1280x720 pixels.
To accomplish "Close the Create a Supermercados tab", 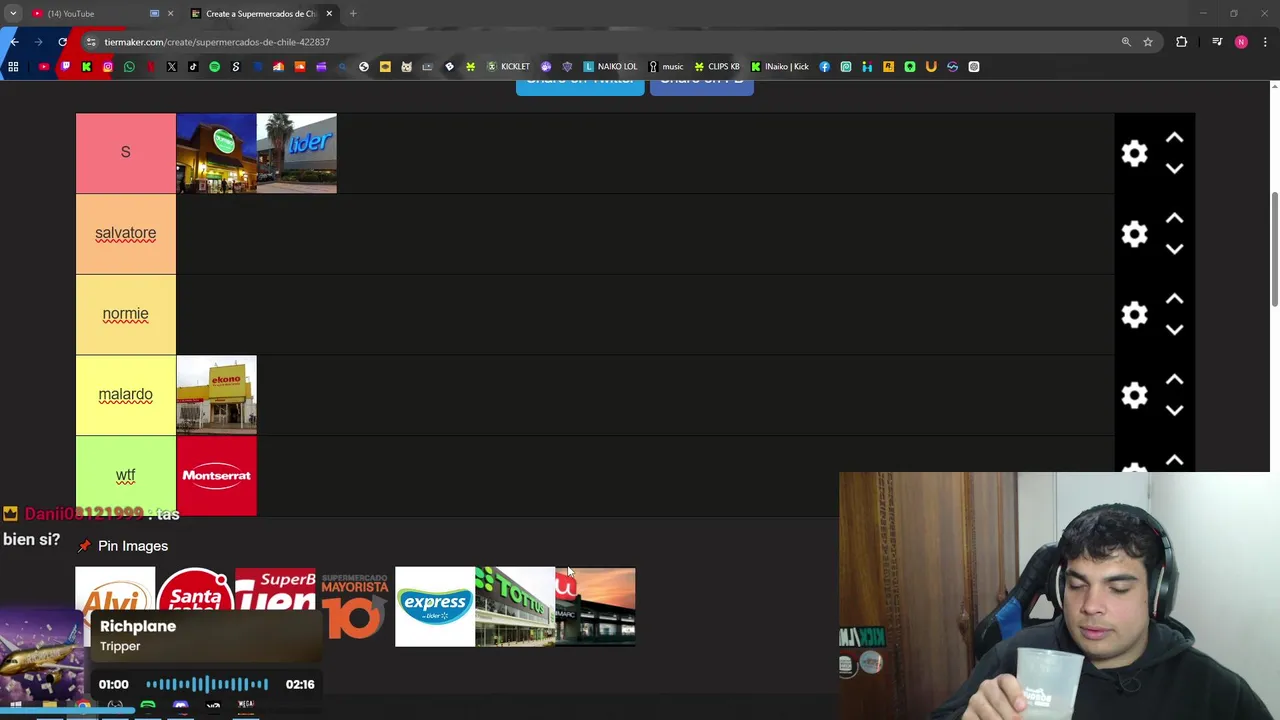I will 329,13.
